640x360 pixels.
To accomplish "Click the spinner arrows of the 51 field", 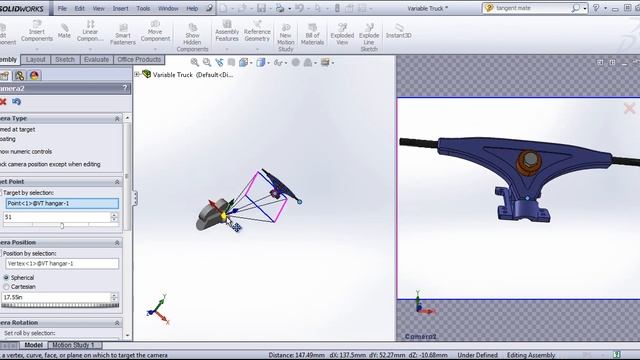I will tap(114, 217).
